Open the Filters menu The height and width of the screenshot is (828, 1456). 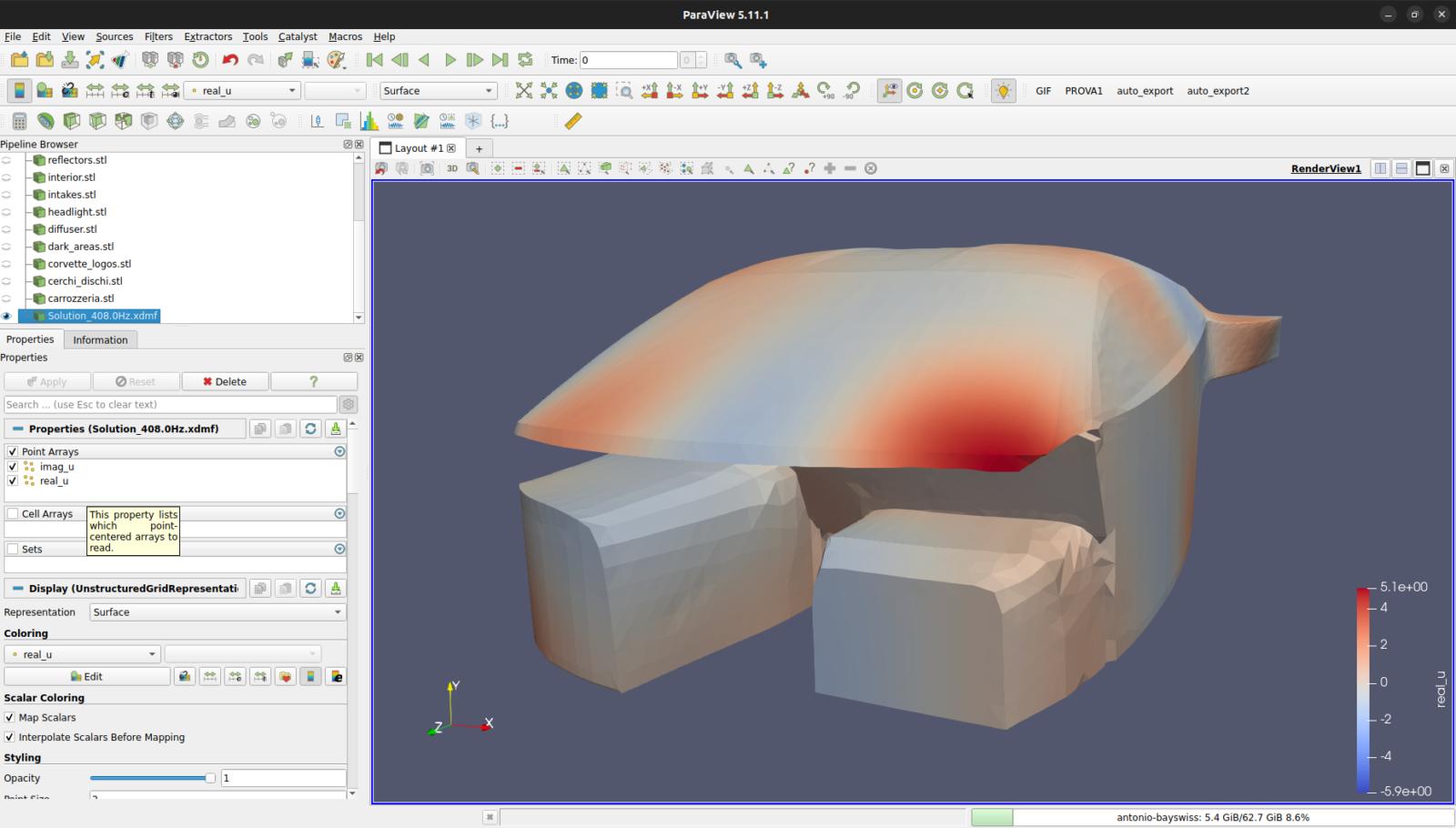point(157,36)
